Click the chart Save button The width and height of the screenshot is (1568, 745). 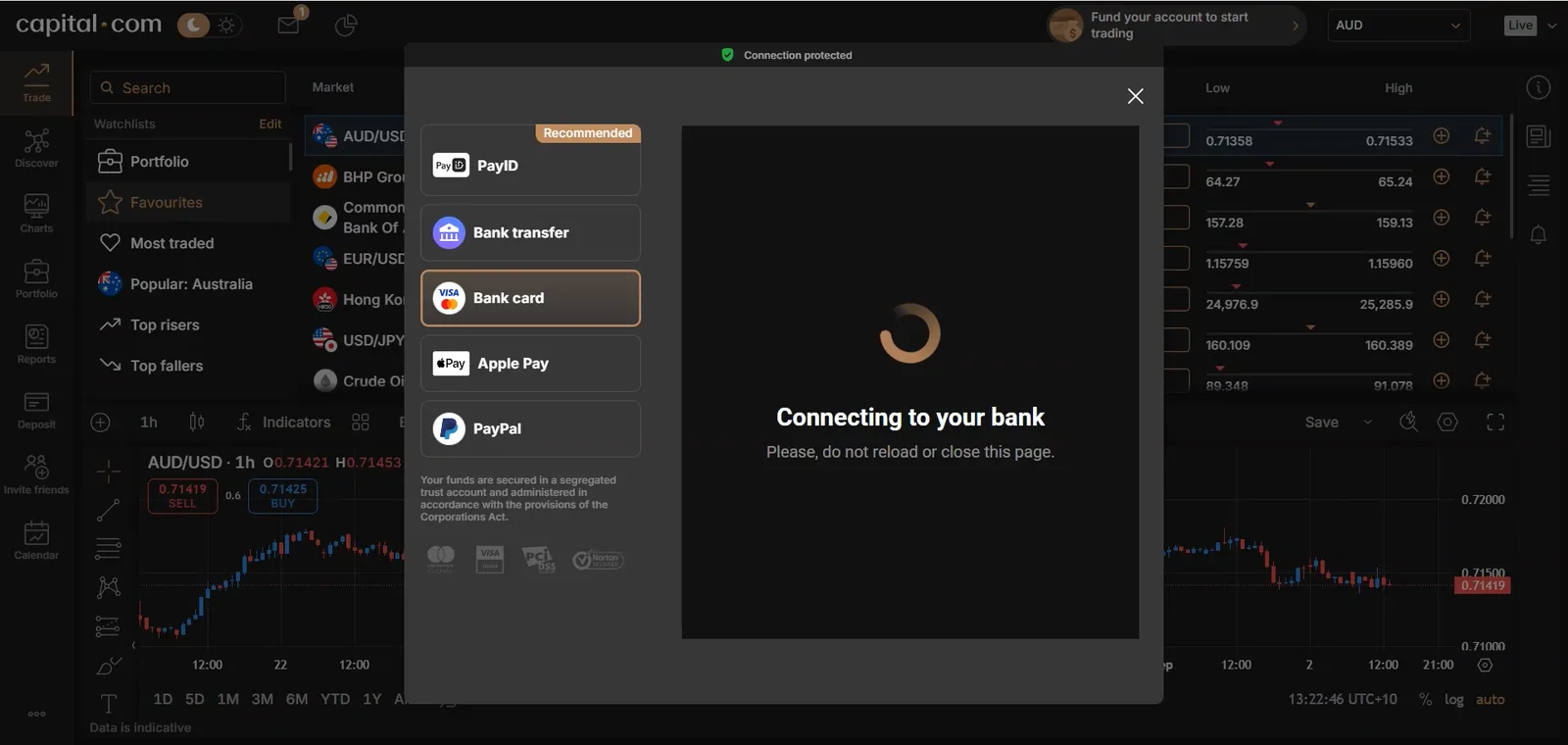tap(1321, 422)
